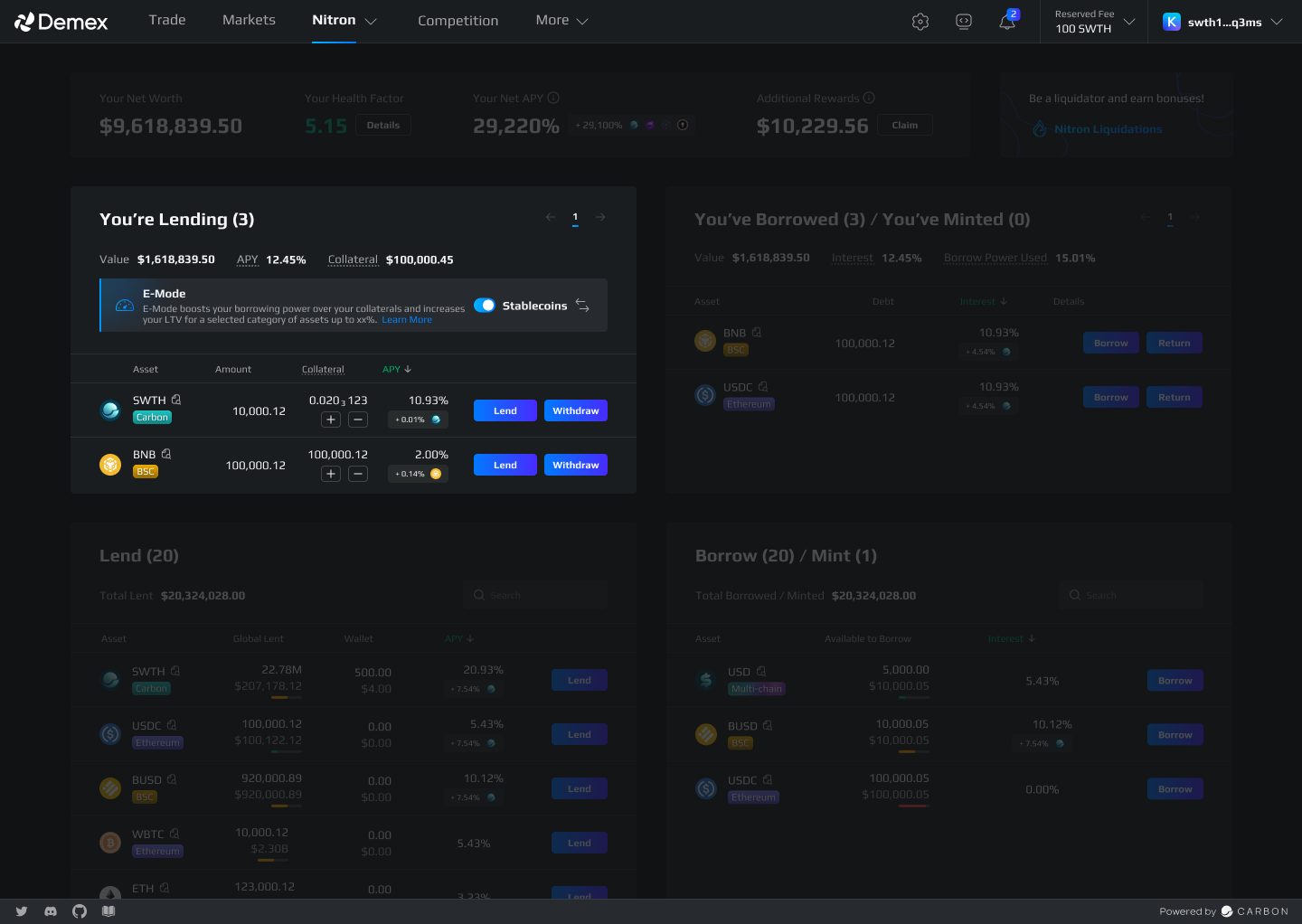Click the notifications bell icon
Viewport: 1302px width, 924px height.
click(1007, 22)
